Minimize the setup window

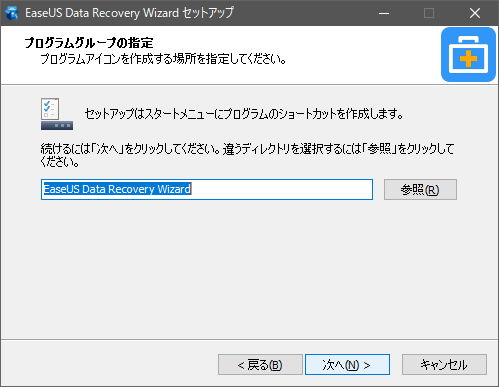point(384,13)
